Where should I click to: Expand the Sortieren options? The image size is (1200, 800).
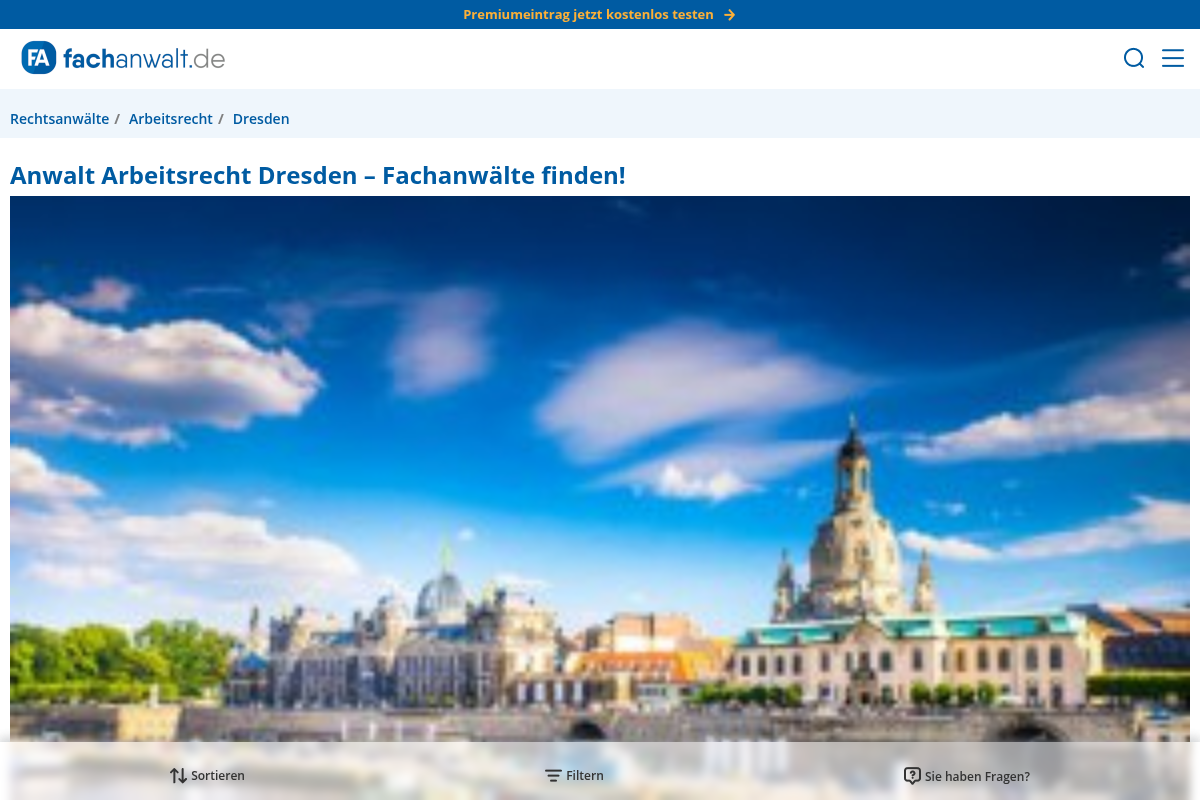[x=218, y=776]
